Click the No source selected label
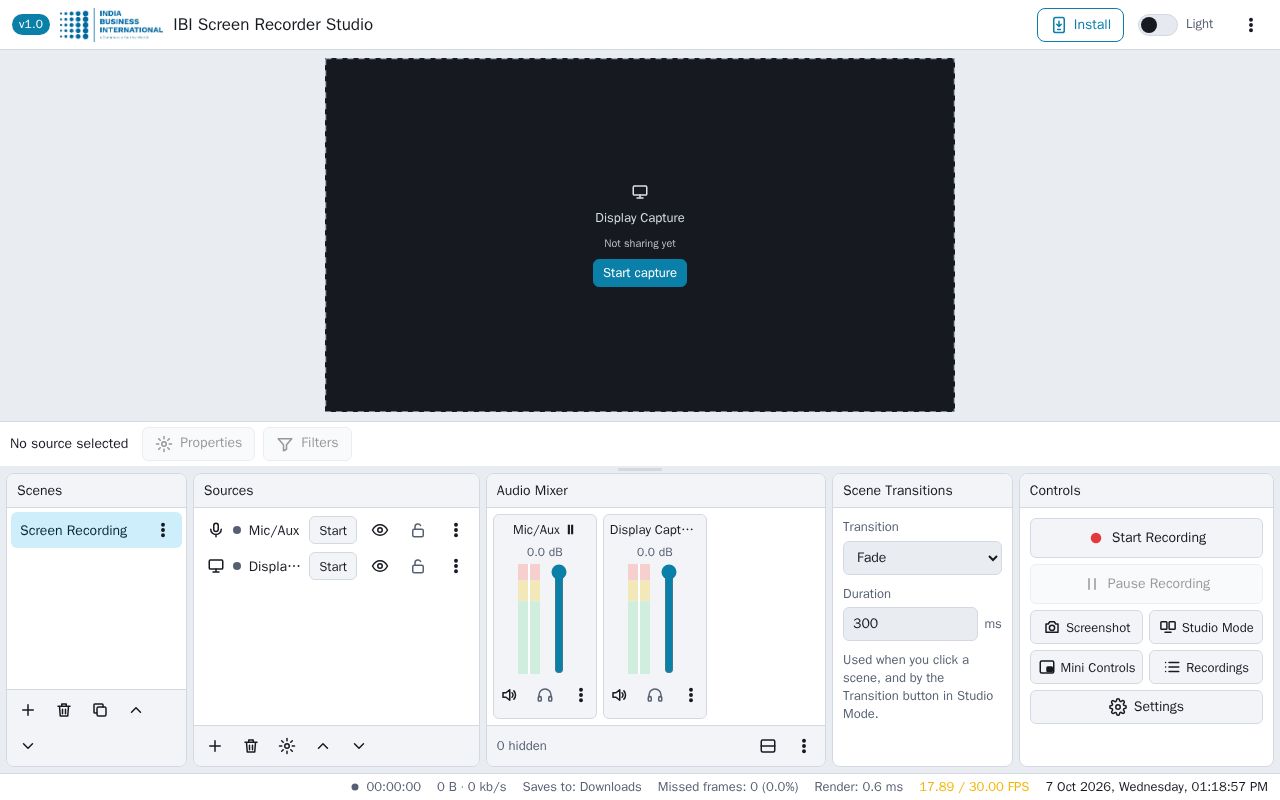Viewport: 1280px width, 800px height. [x=69, y=444]
